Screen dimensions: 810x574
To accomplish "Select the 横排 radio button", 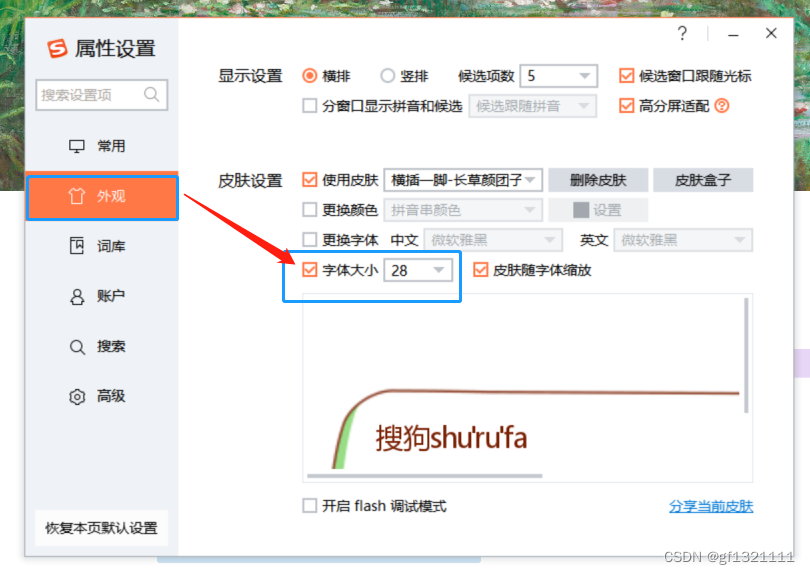I will (x=309, y=76).
